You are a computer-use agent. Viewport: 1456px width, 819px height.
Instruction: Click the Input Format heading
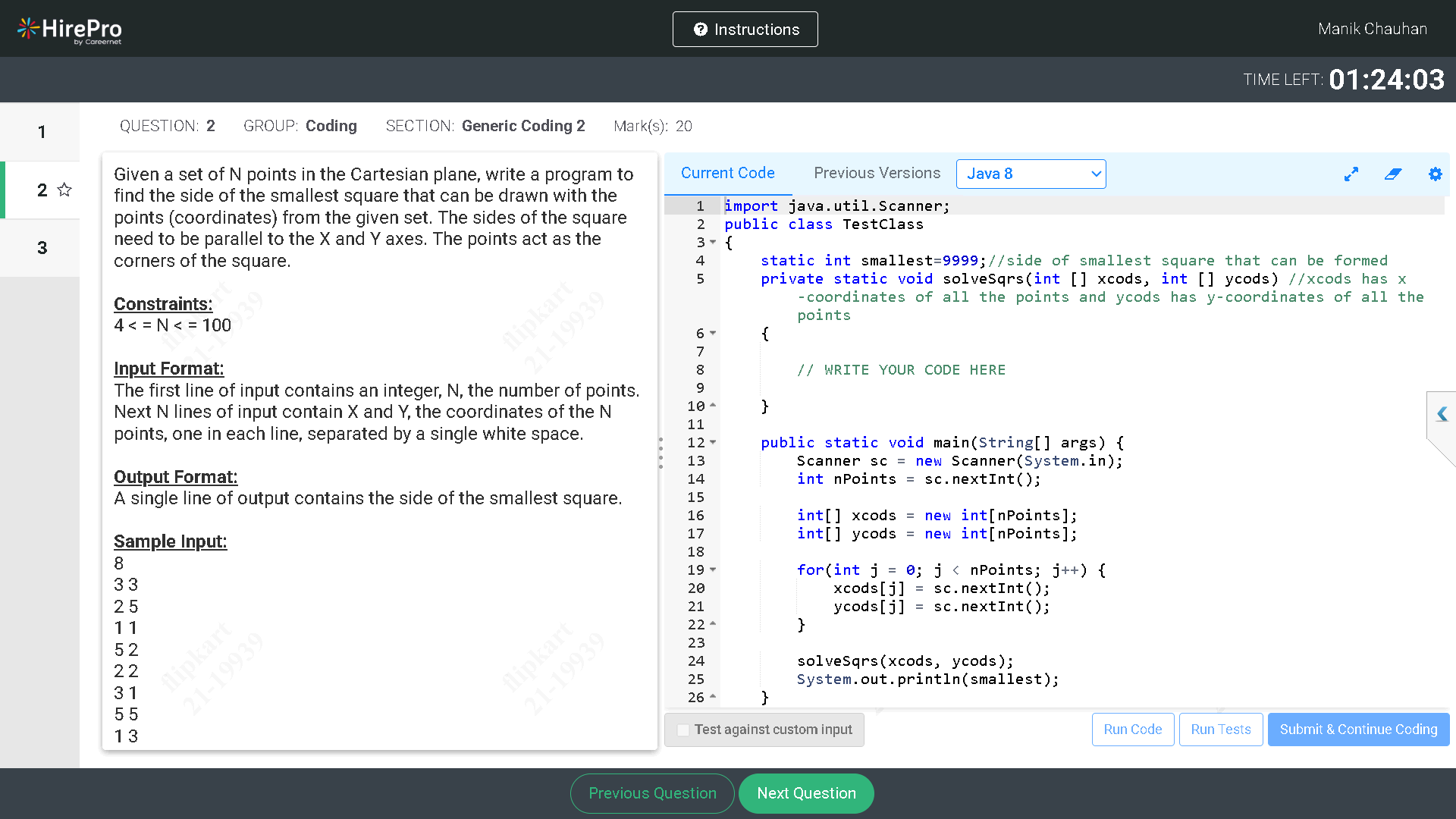(168, 369)
